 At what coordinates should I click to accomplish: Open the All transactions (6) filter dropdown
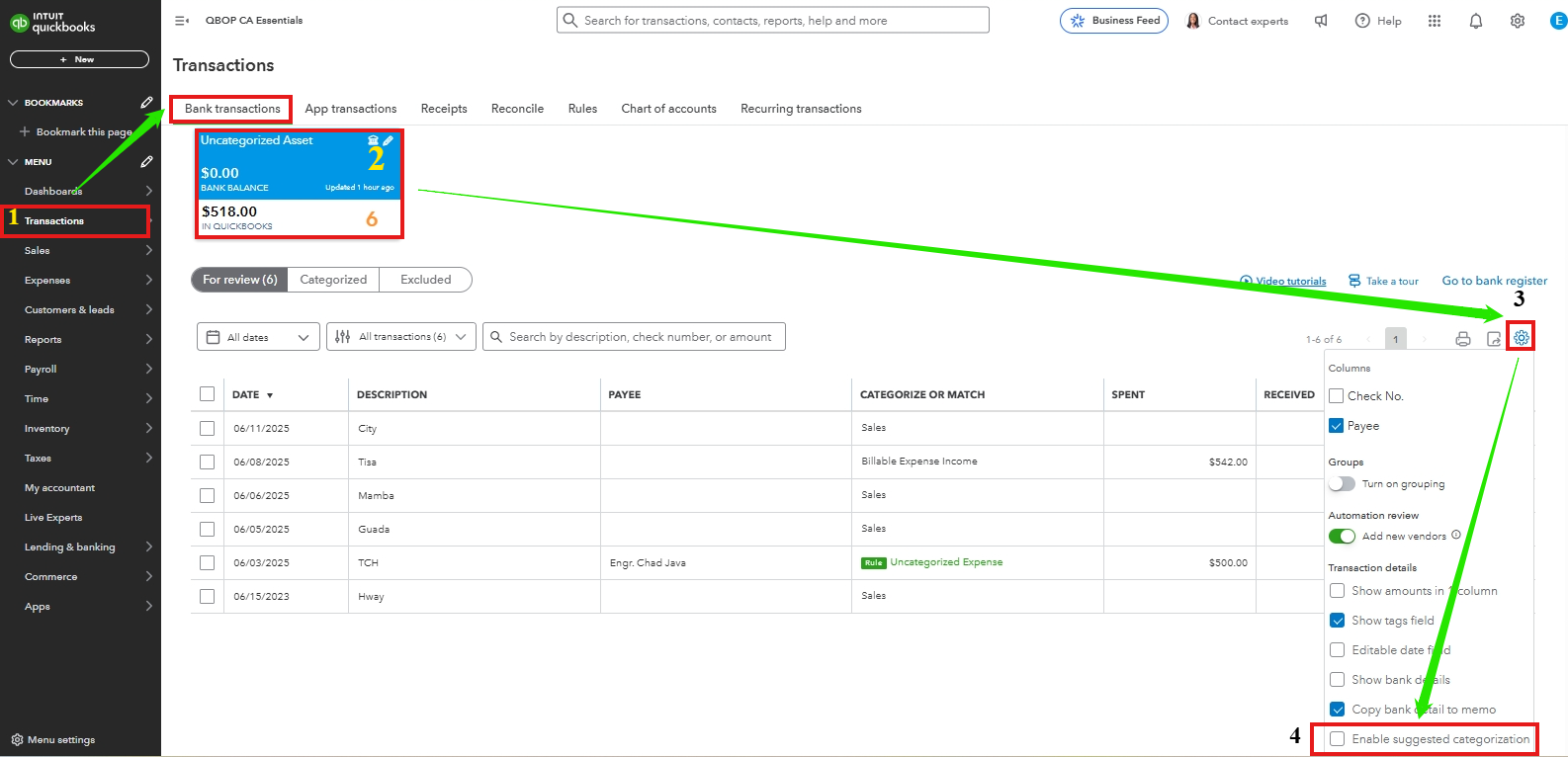[401, 337]
